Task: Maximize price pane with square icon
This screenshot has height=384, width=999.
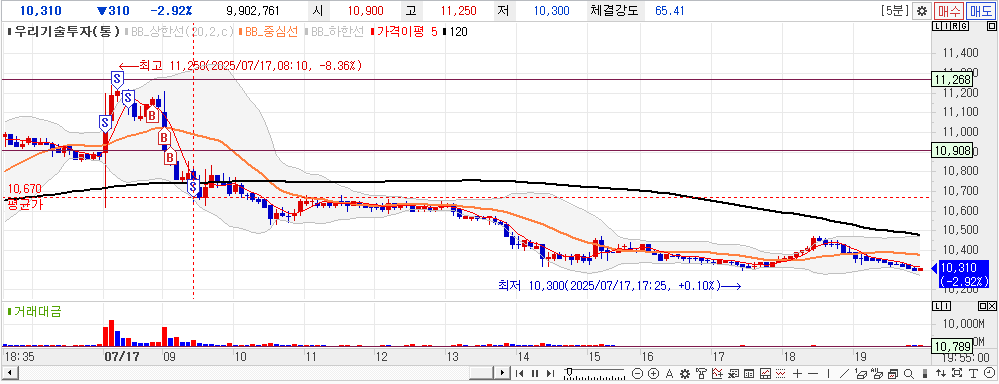Action: (991, 26)
